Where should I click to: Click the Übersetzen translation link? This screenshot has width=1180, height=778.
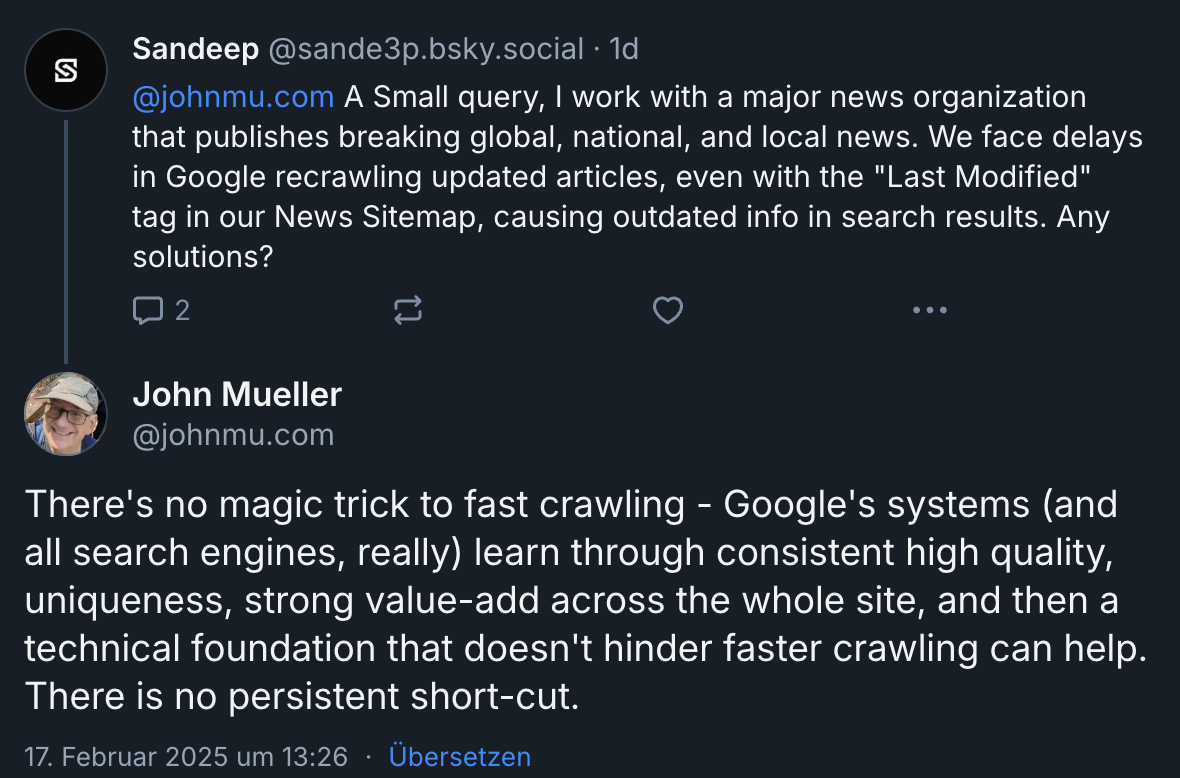[x=460, y=757]
